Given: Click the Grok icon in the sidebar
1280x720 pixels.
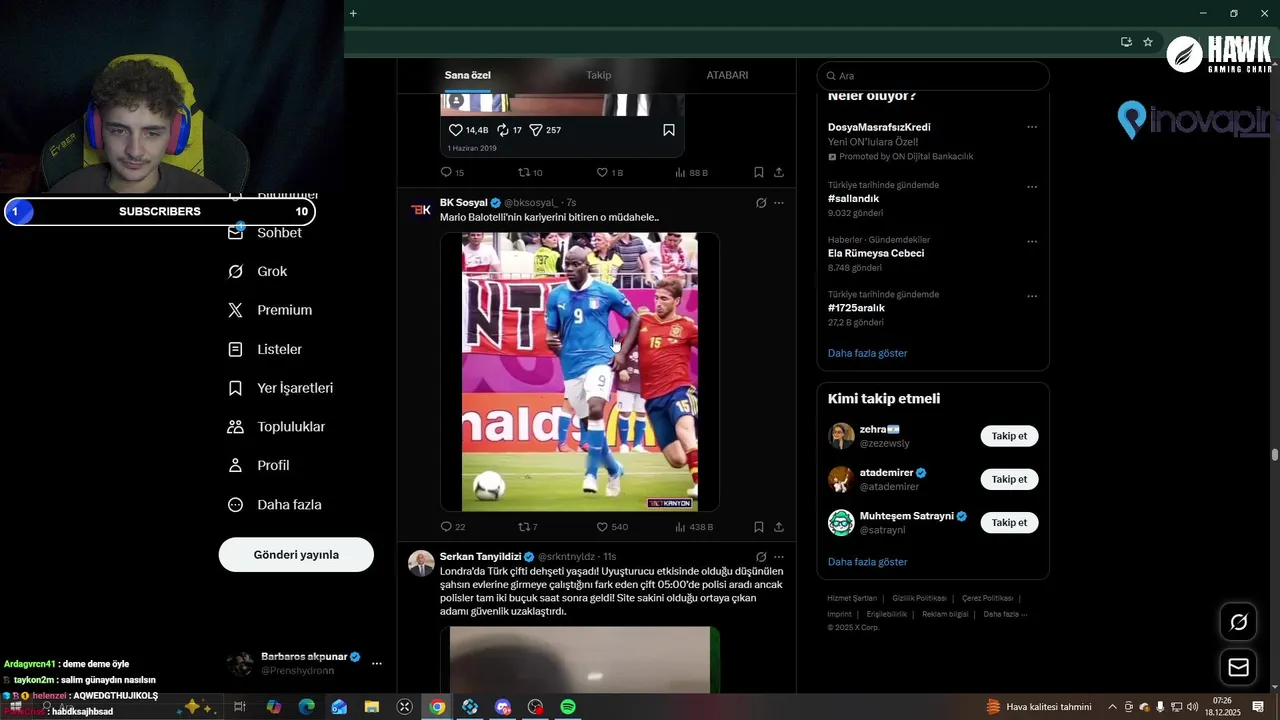Looking at the screenshot, I should [236, 271].
